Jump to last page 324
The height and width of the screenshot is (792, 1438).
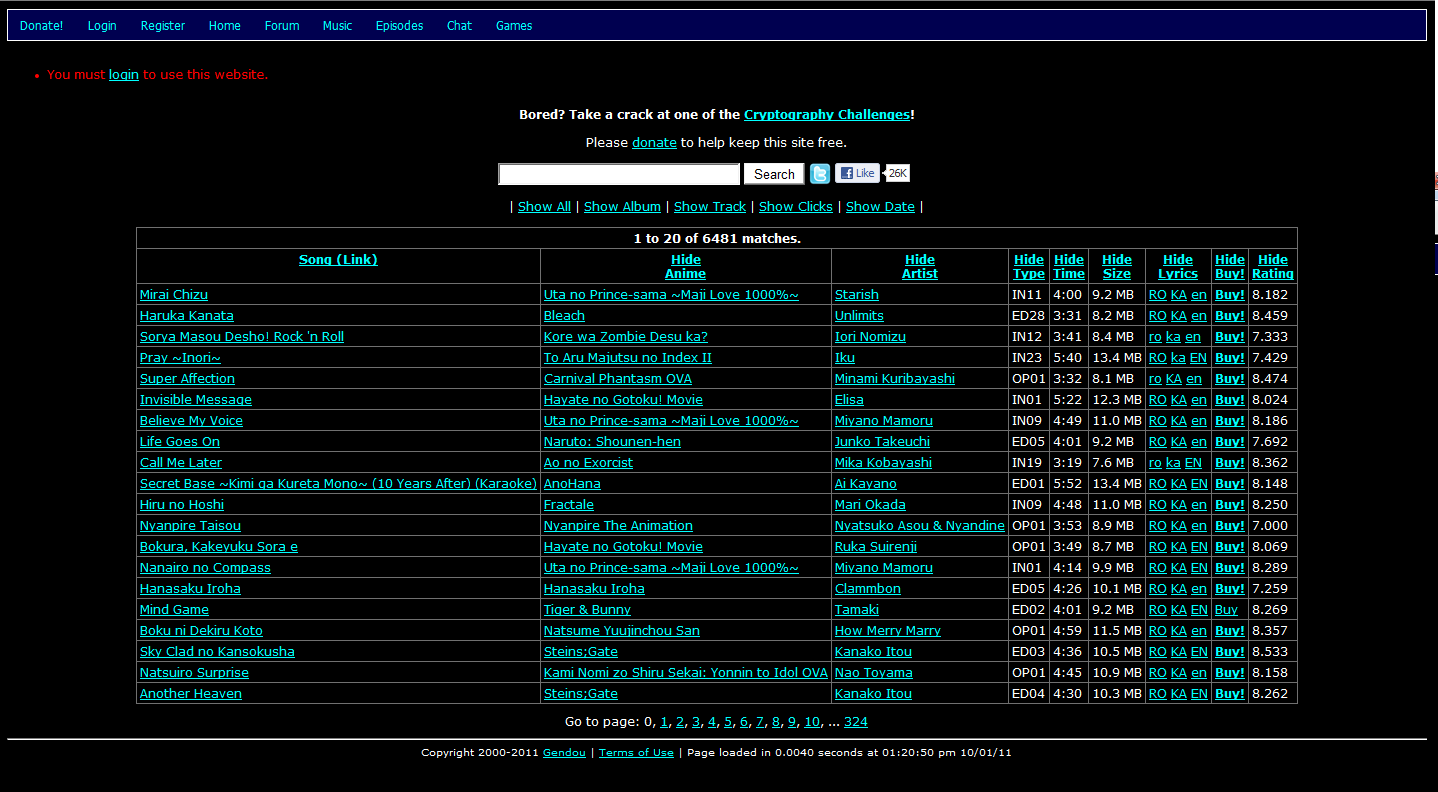click(856, 722)
